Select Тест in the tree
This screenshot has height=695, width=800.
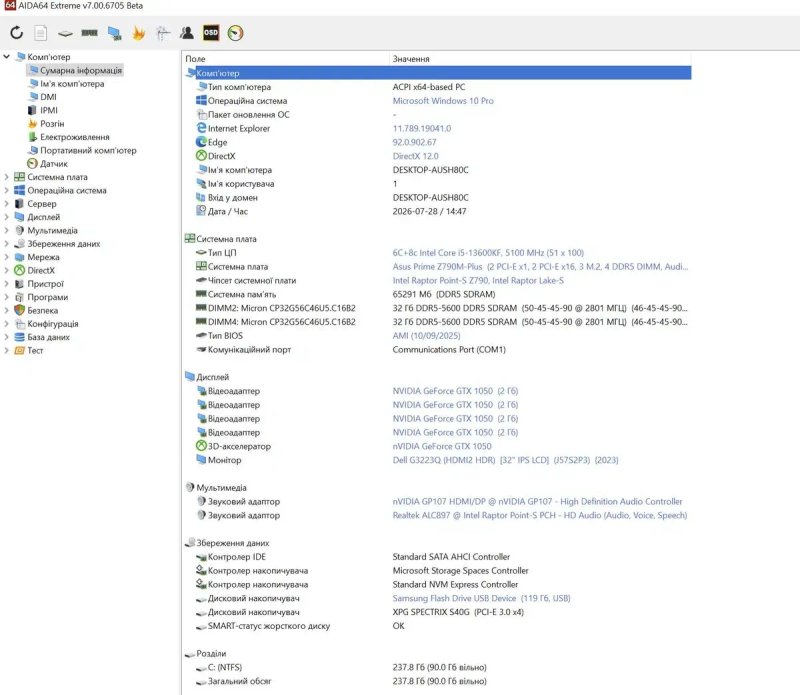35,351
